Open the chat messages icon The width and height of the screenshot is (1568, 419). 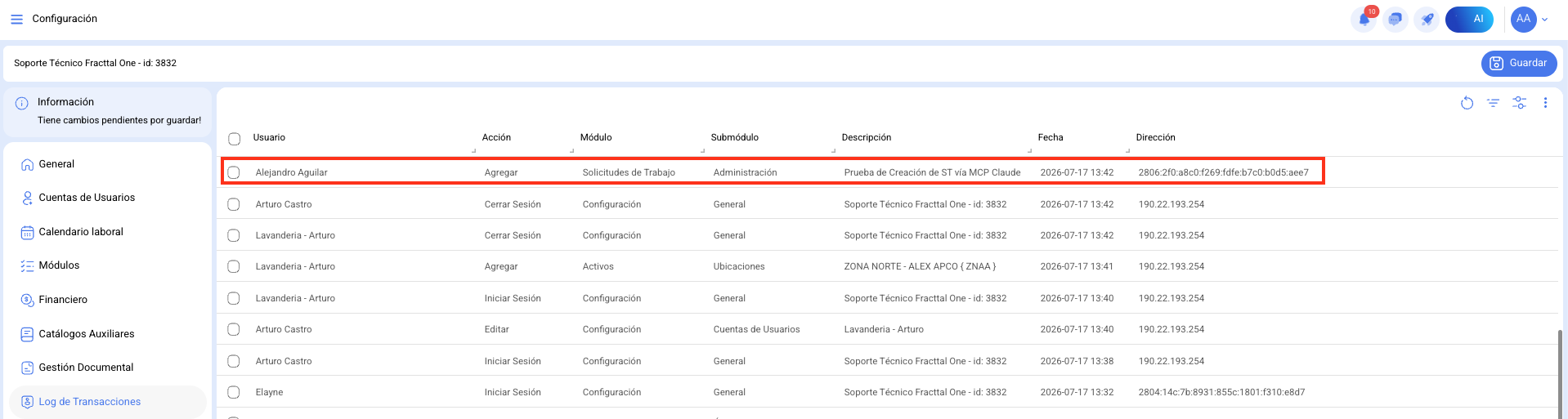pos(1396,19)
